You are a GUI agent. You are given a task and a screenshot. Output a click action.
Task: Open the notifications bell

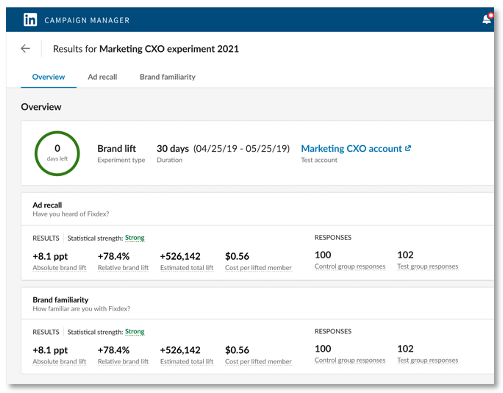tap(487, 19)
